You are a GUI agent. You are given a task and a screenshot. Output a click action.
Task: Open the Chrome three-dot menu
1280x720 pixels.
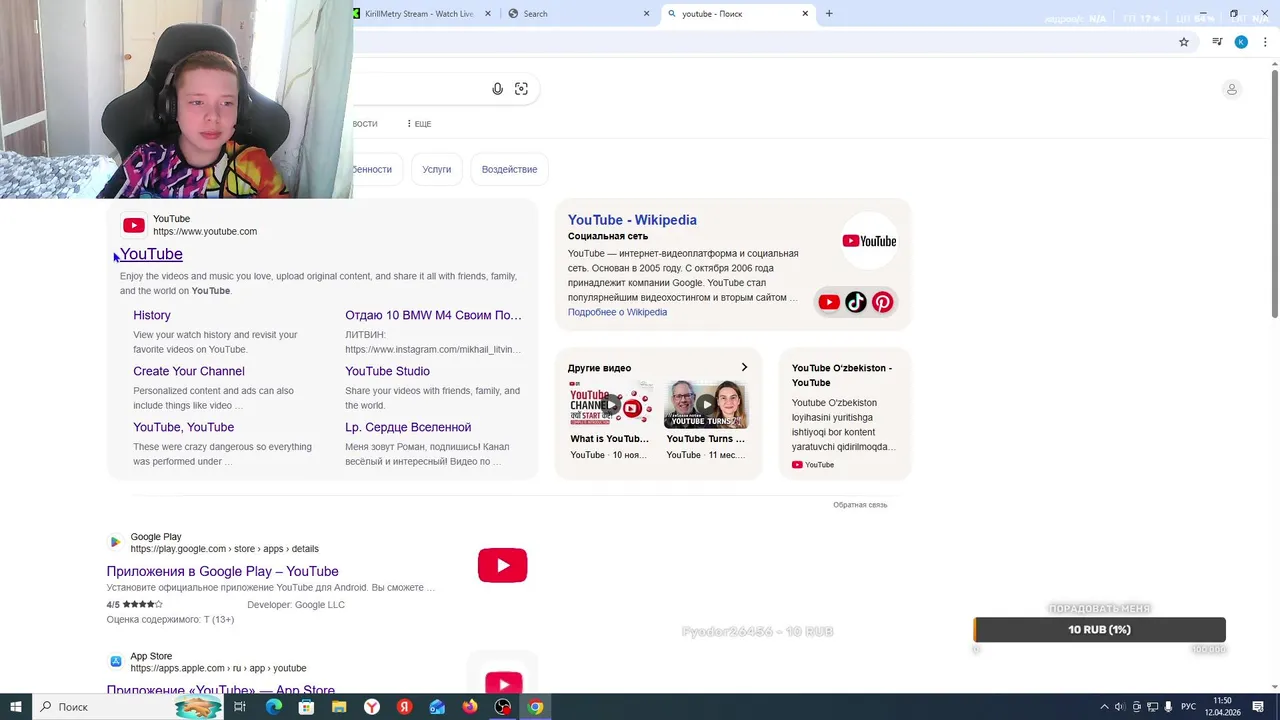tap(1266, 42)
